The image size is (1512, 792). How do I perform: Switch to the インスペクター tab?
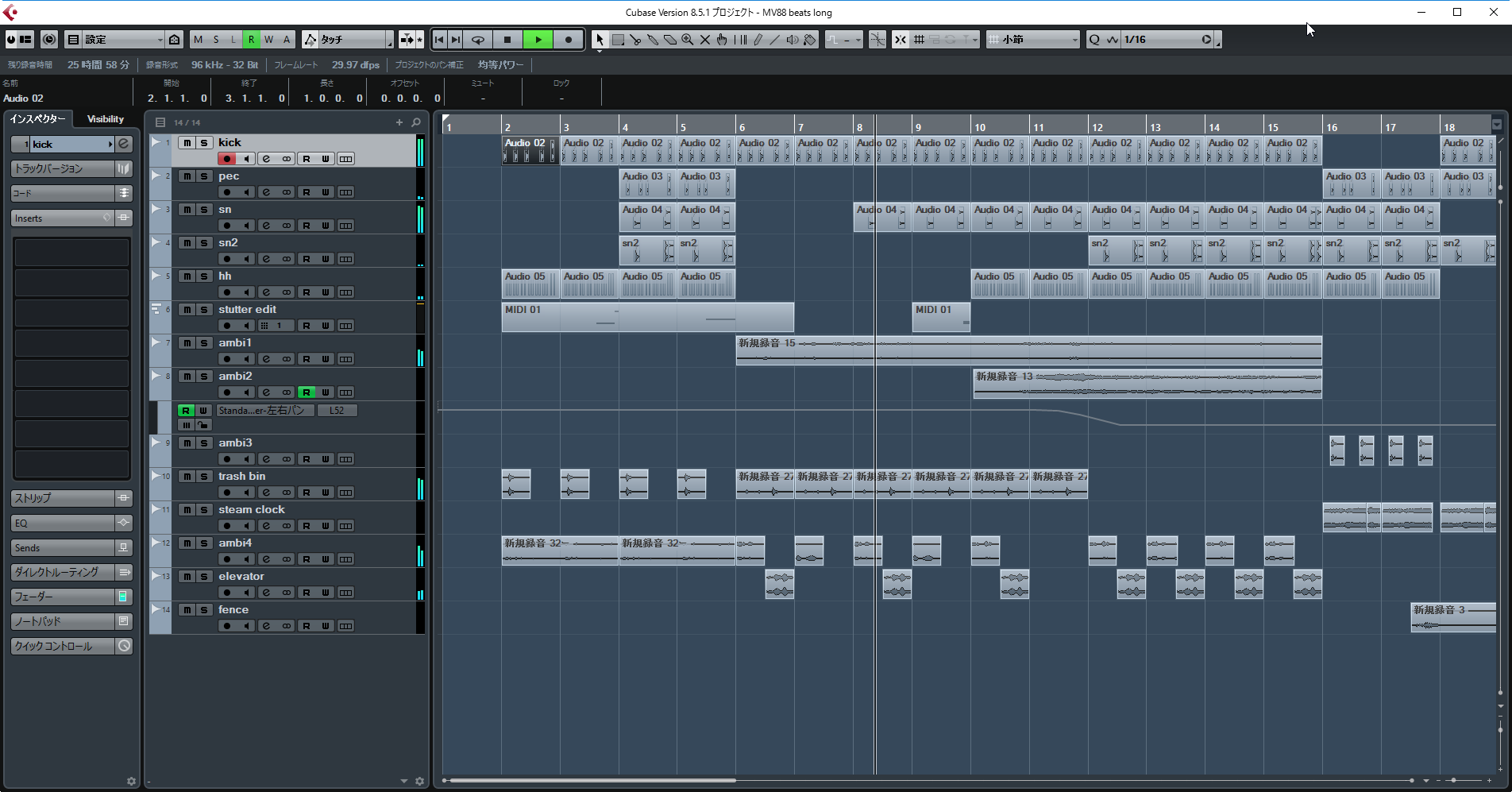37,119
